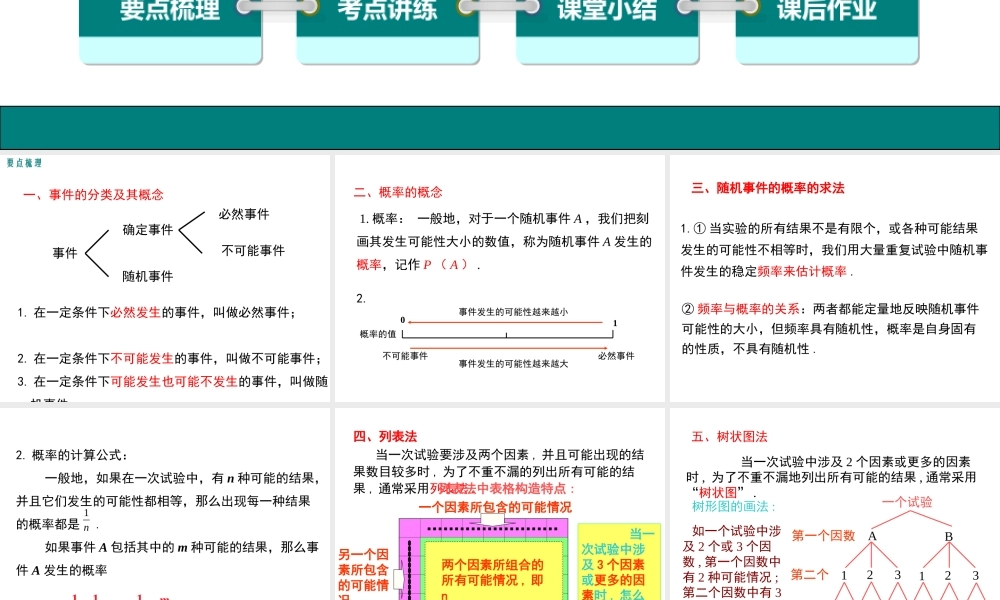Select the 树状图法 slide thumbnail

click(x=835, y=504)
